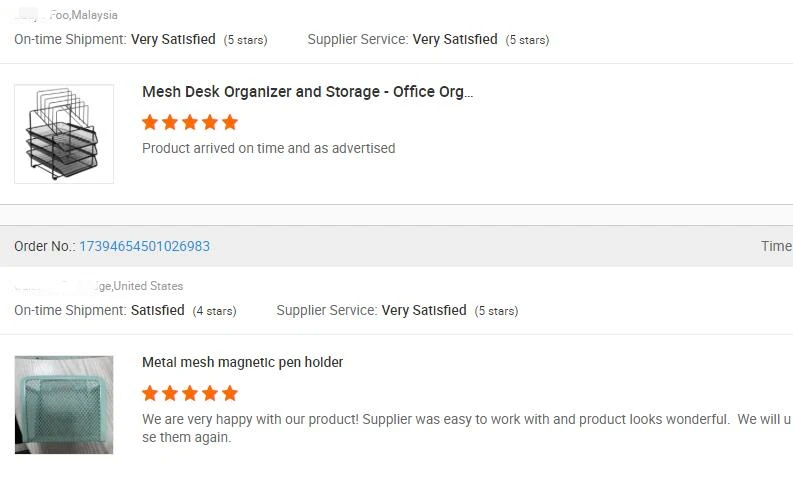Click the green pen holder review photo
Image resolution: width=793 pixels, height=479 pixels.
pyautogui.click(x=64, y=404)
